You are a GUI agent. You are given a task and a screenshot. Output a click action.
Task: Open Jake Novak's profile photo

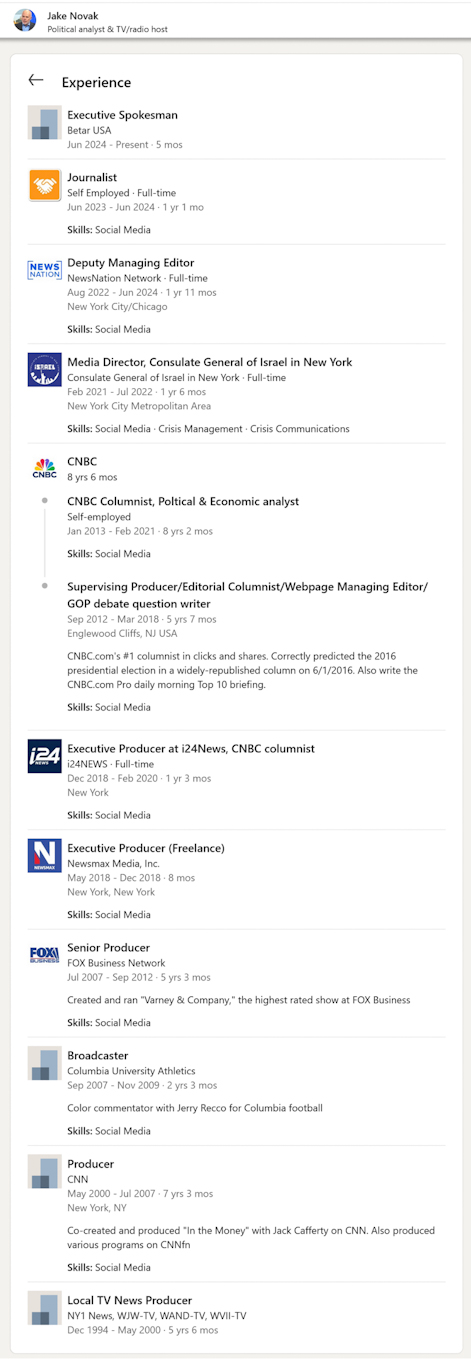(x=25, y=20)
